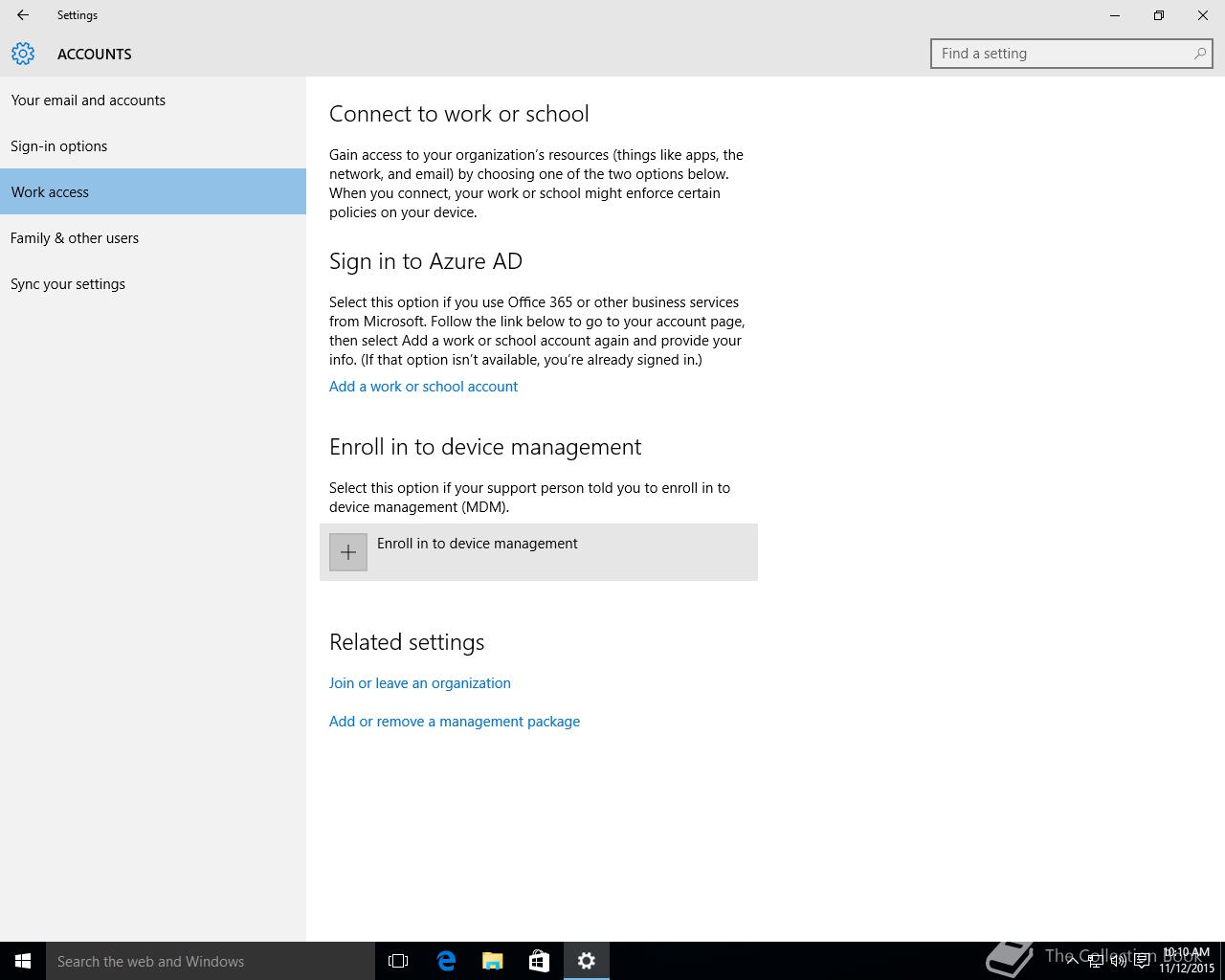
Task: Launch Microsoft Edge from the taskbar
Action: point(446,961)
